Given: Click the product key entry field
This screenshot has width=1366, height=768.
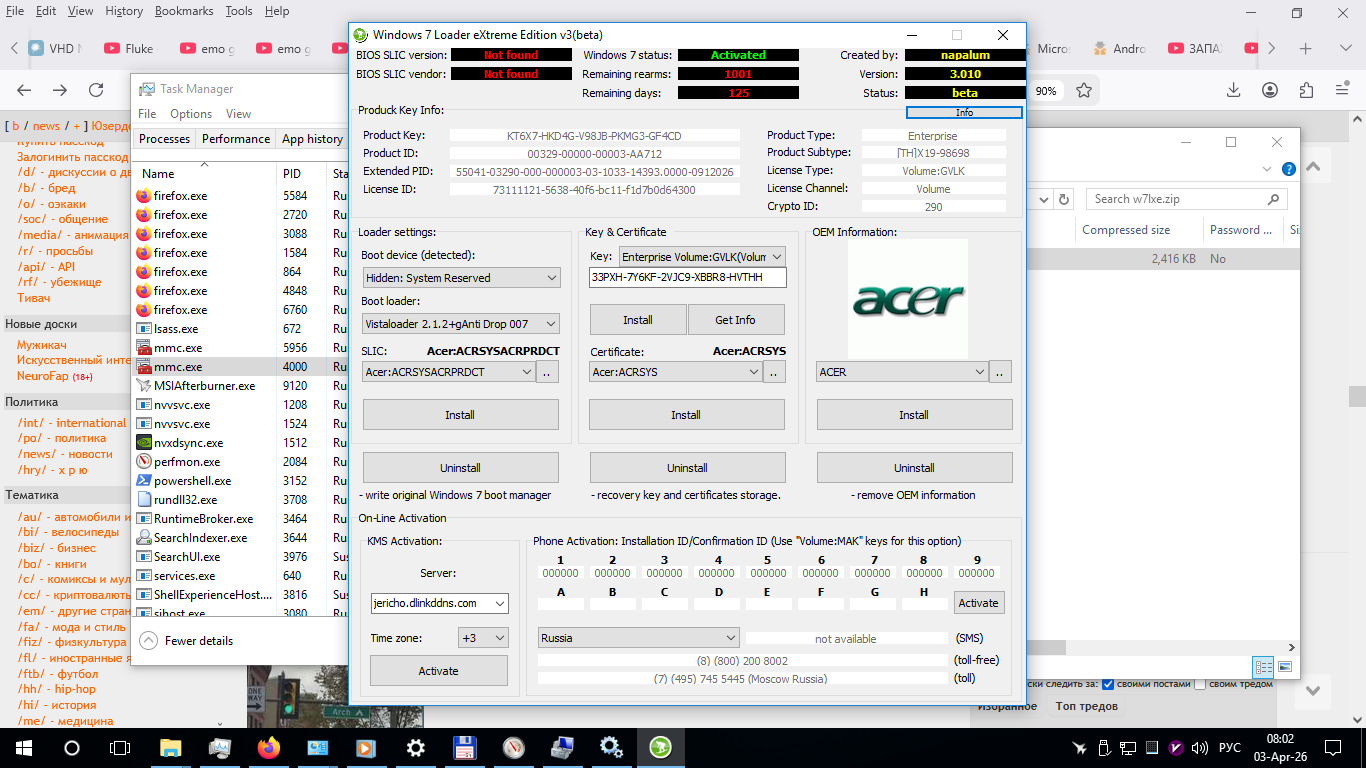Looking at the screenshot, I should pos(688,277).
